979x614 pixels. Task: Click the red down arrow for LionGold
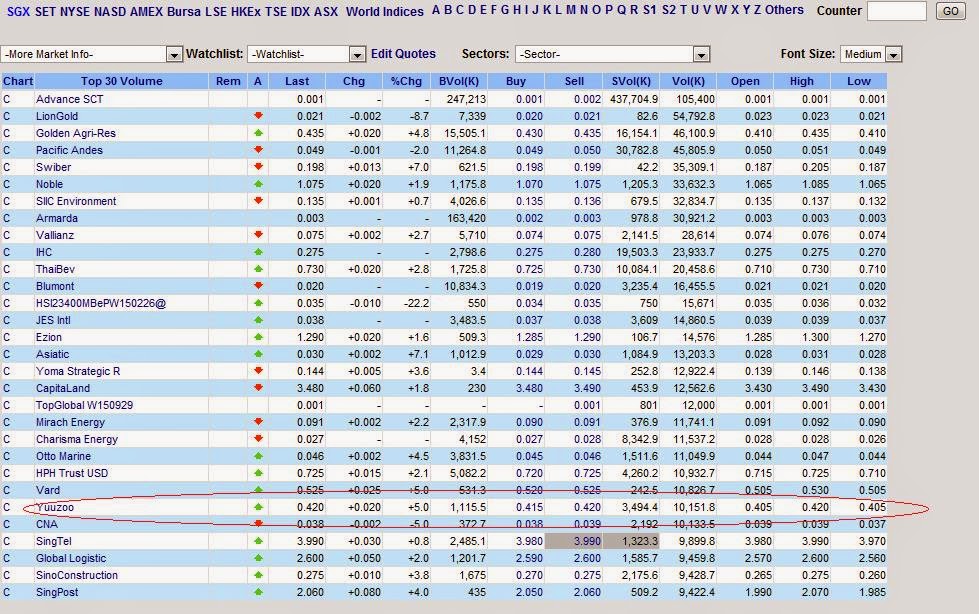pos(258,116)
